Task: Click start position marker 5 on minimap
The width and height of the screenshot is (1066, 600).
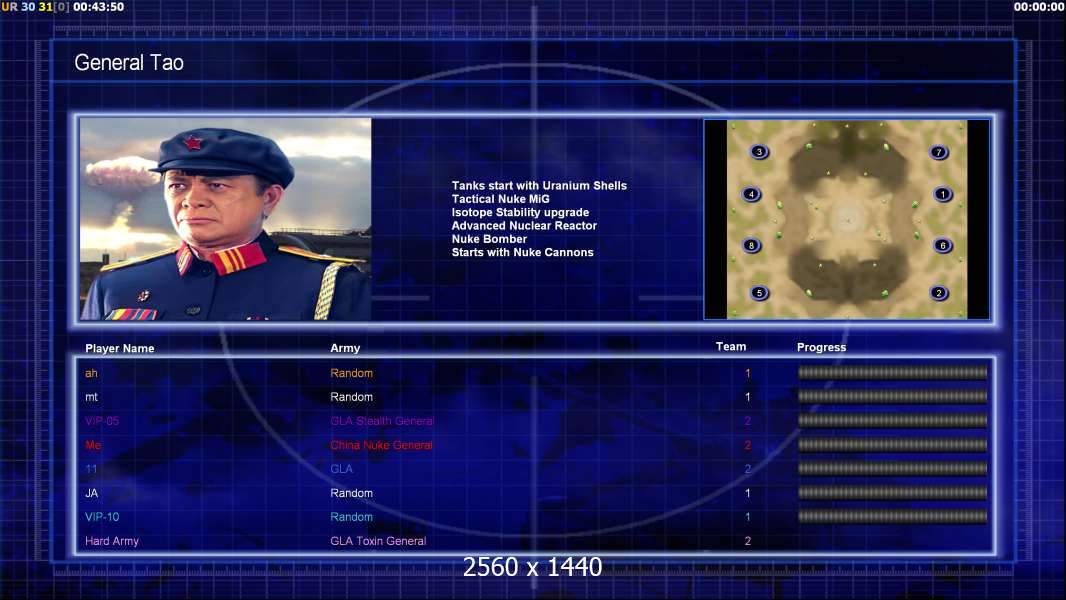Action: click(x=759, y=293)
